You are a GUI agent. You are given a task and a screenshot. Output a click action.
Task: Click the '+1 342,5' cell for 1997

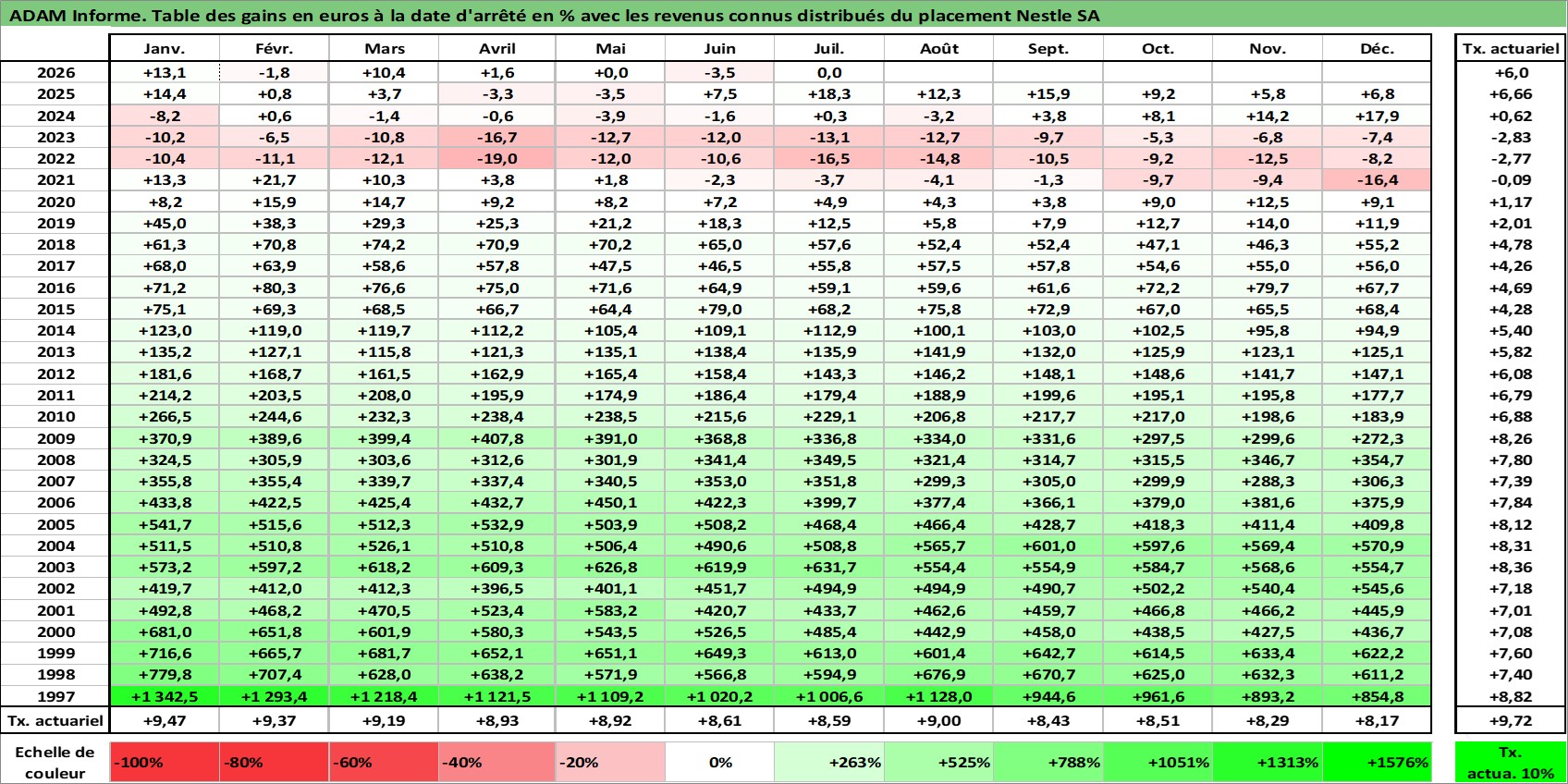pyautogui.click(x=165, y=696)
